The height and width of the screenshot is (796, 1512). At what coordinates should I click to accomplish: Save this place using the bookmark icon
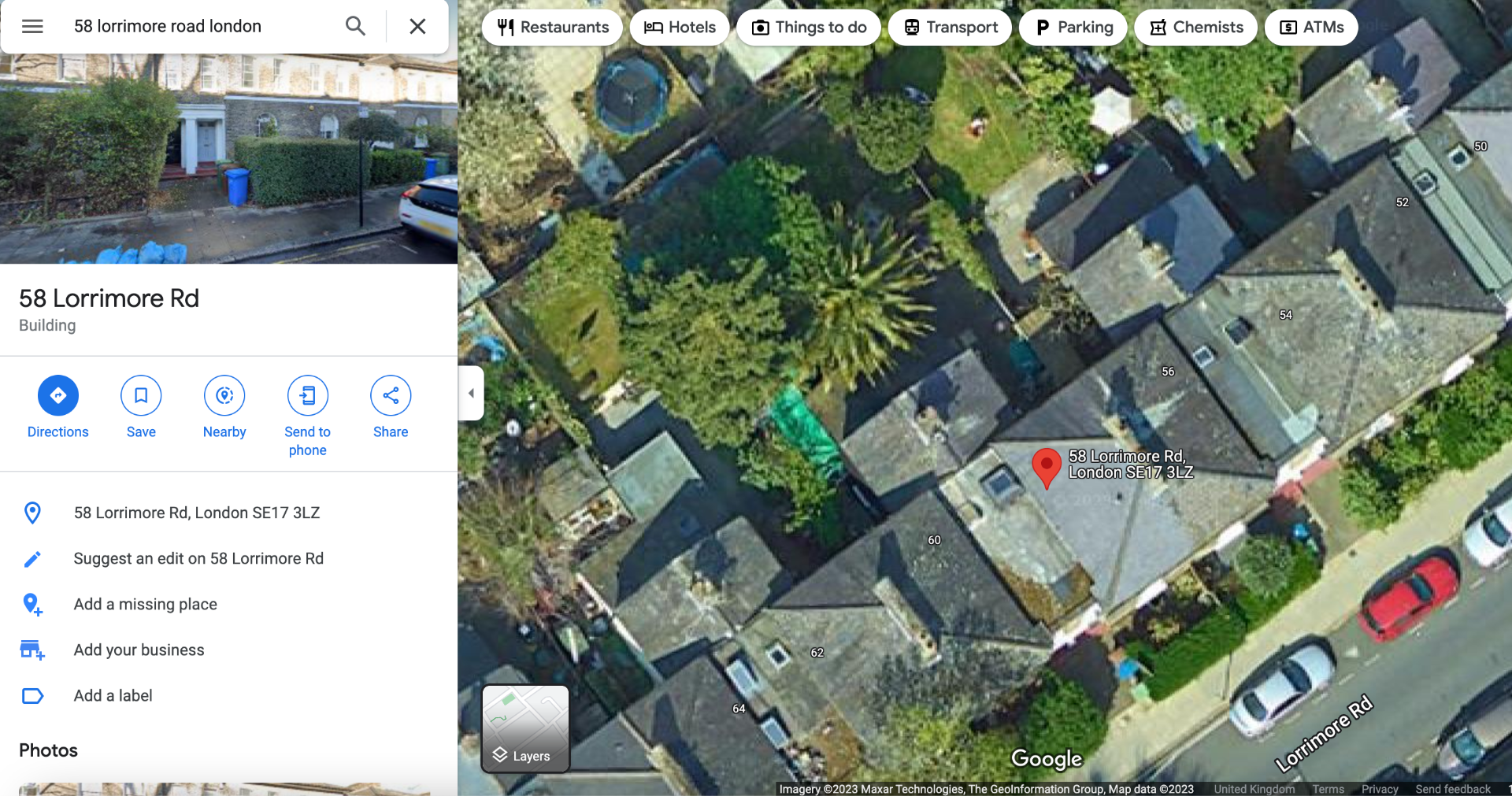click(x=141, y=395)
